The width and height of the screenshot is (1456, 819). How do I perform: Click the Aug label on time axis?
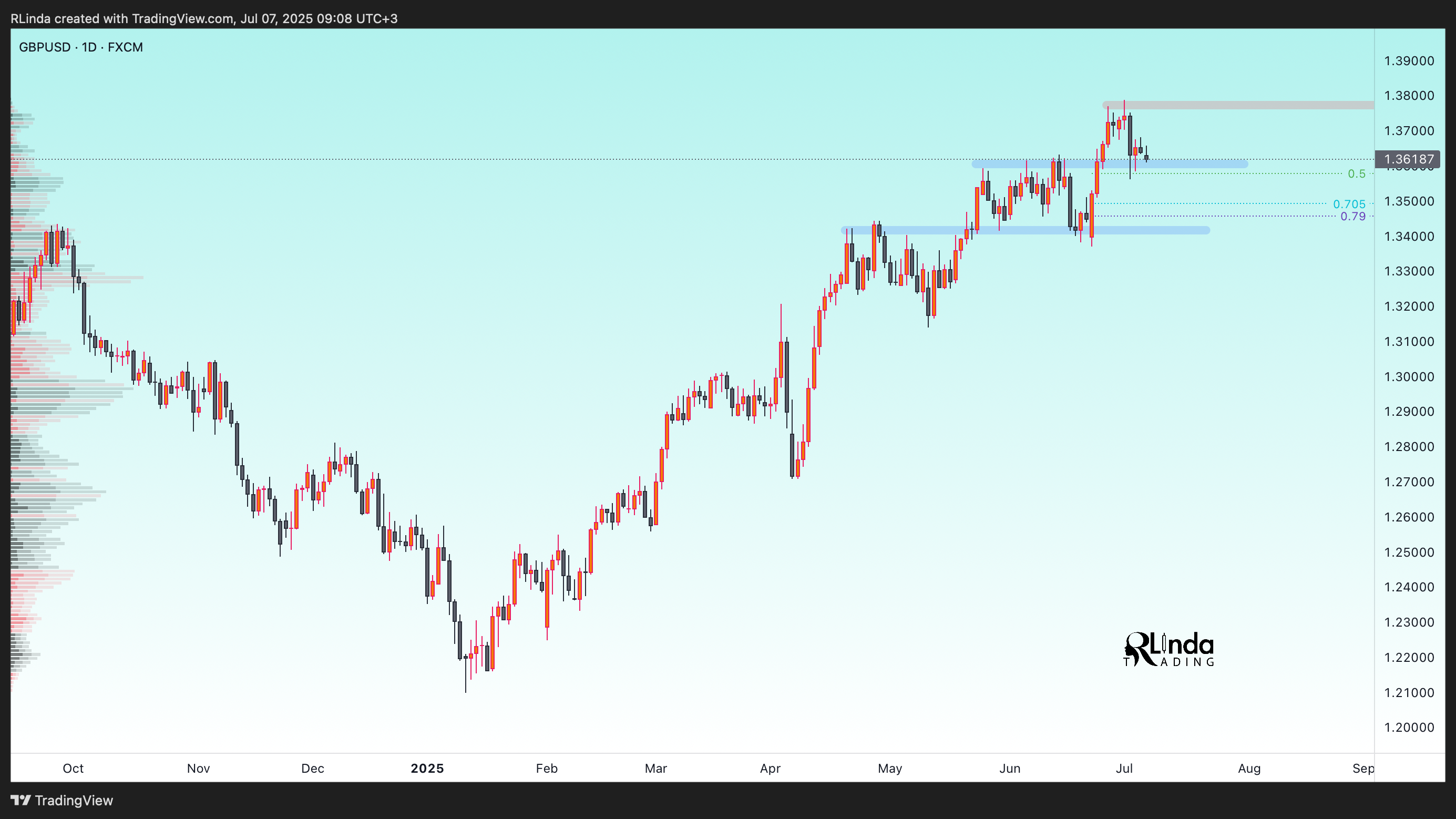point(1249,769)
